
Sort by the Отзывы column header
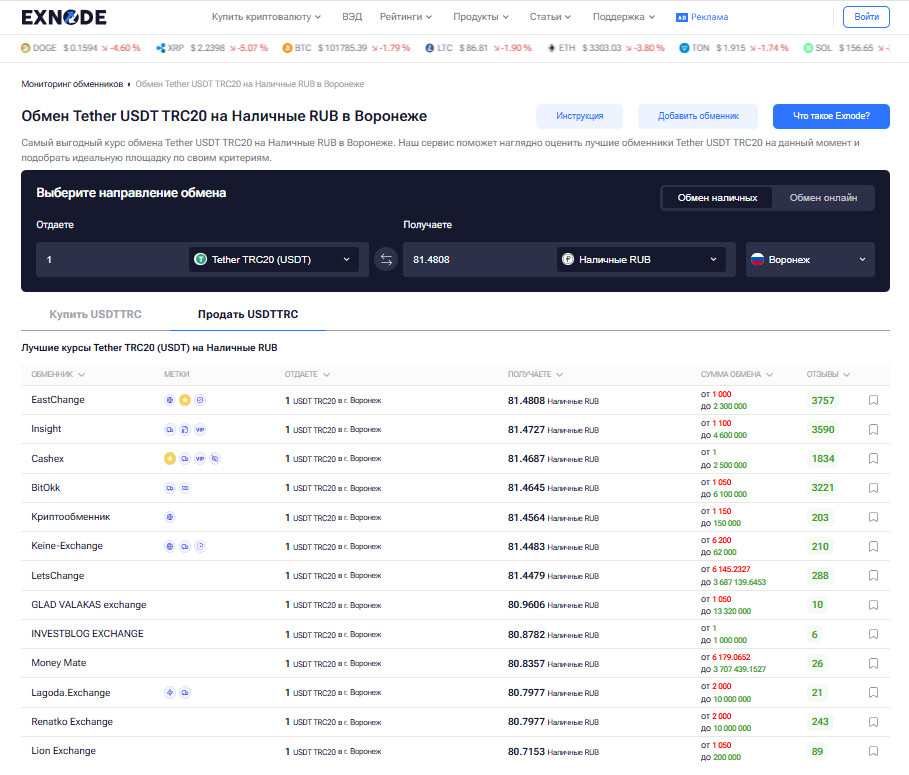(x=828, y=375)
